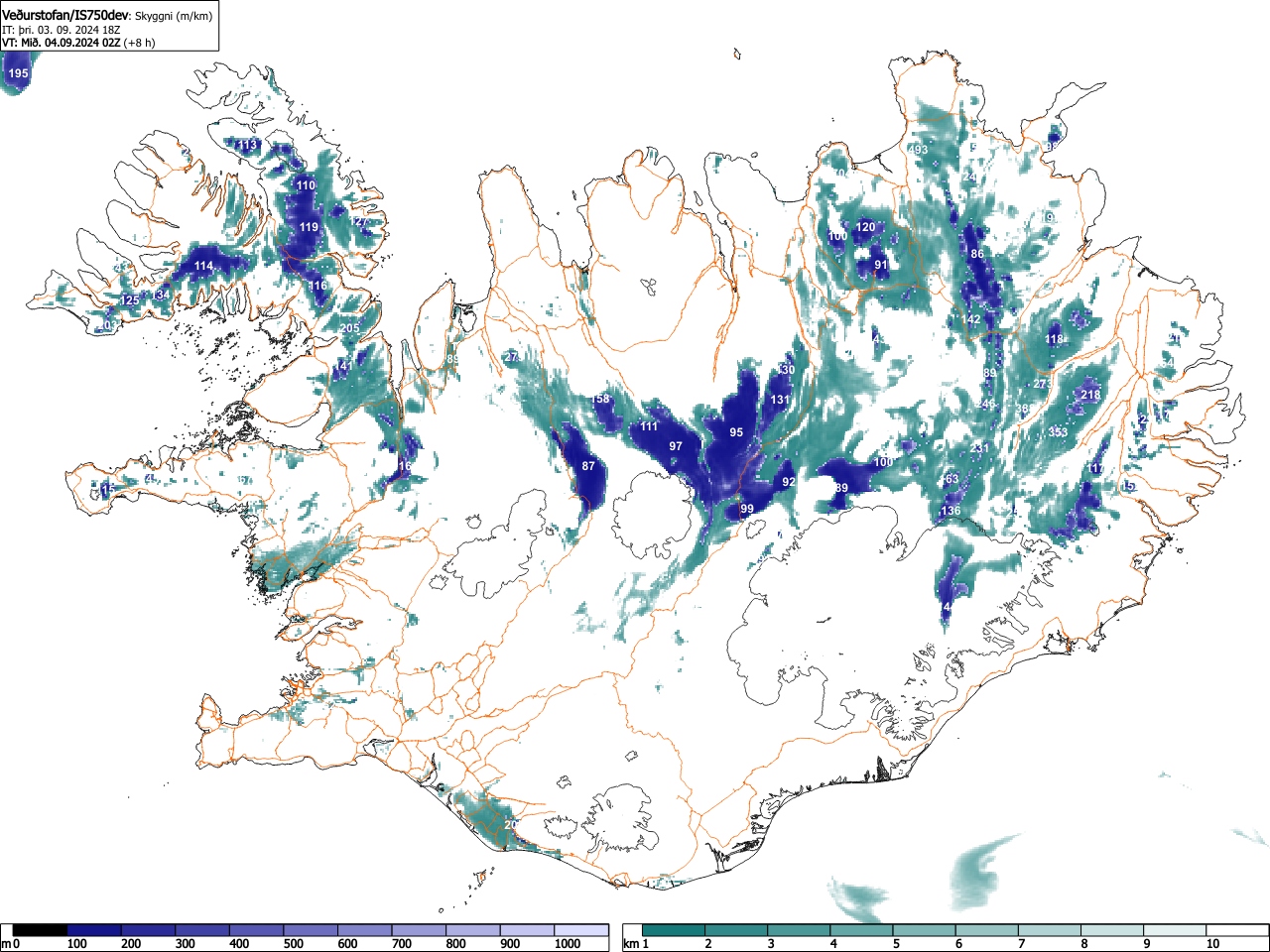Click the 195 value in the top-left corner
The image size is (1270, 952).
click(x=18, y=73)
